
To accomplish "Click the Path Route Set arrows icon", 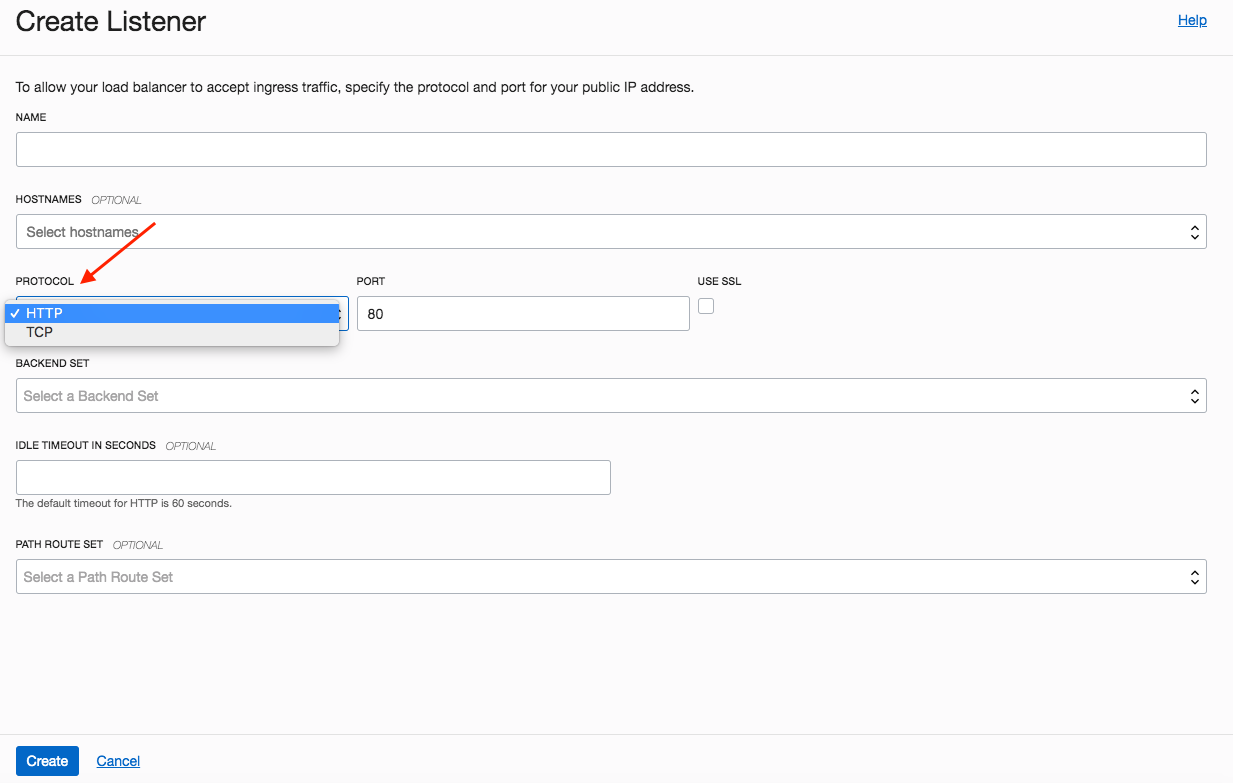I will click(1194, 577).
